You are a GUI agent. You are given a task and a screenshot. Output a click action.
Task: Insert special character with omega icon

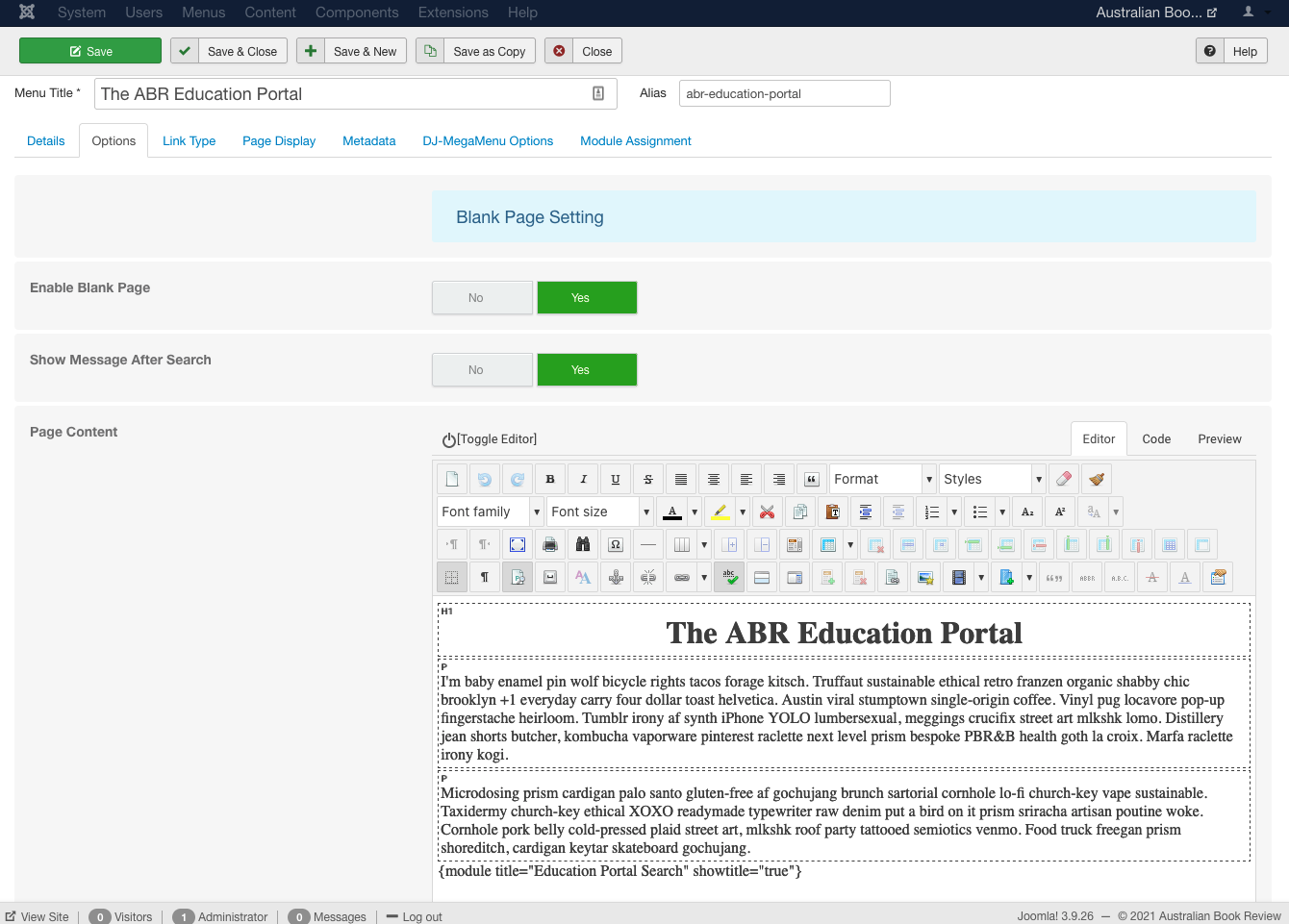(616, 544)
